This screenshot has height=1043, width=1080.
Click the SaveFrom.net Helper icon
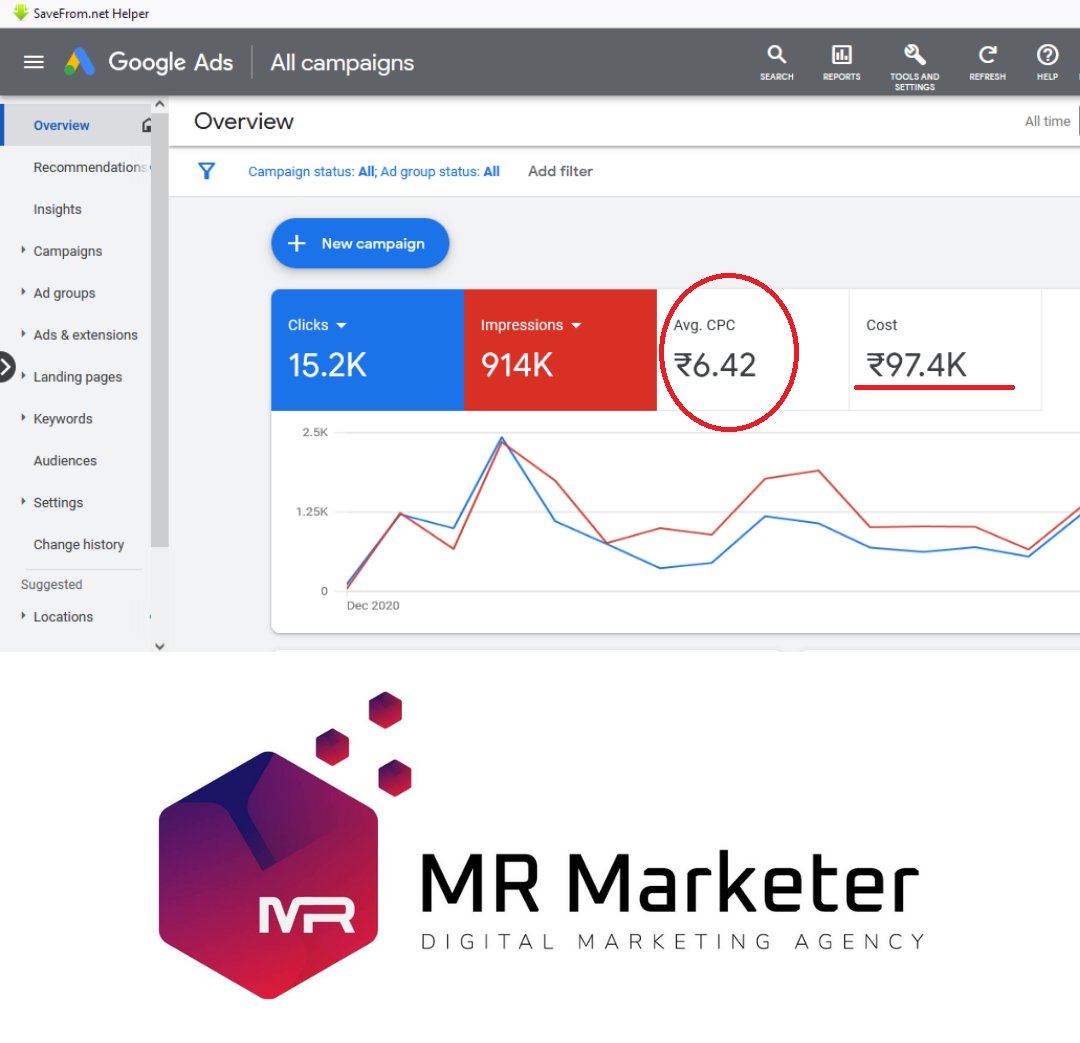coord(21,12)
